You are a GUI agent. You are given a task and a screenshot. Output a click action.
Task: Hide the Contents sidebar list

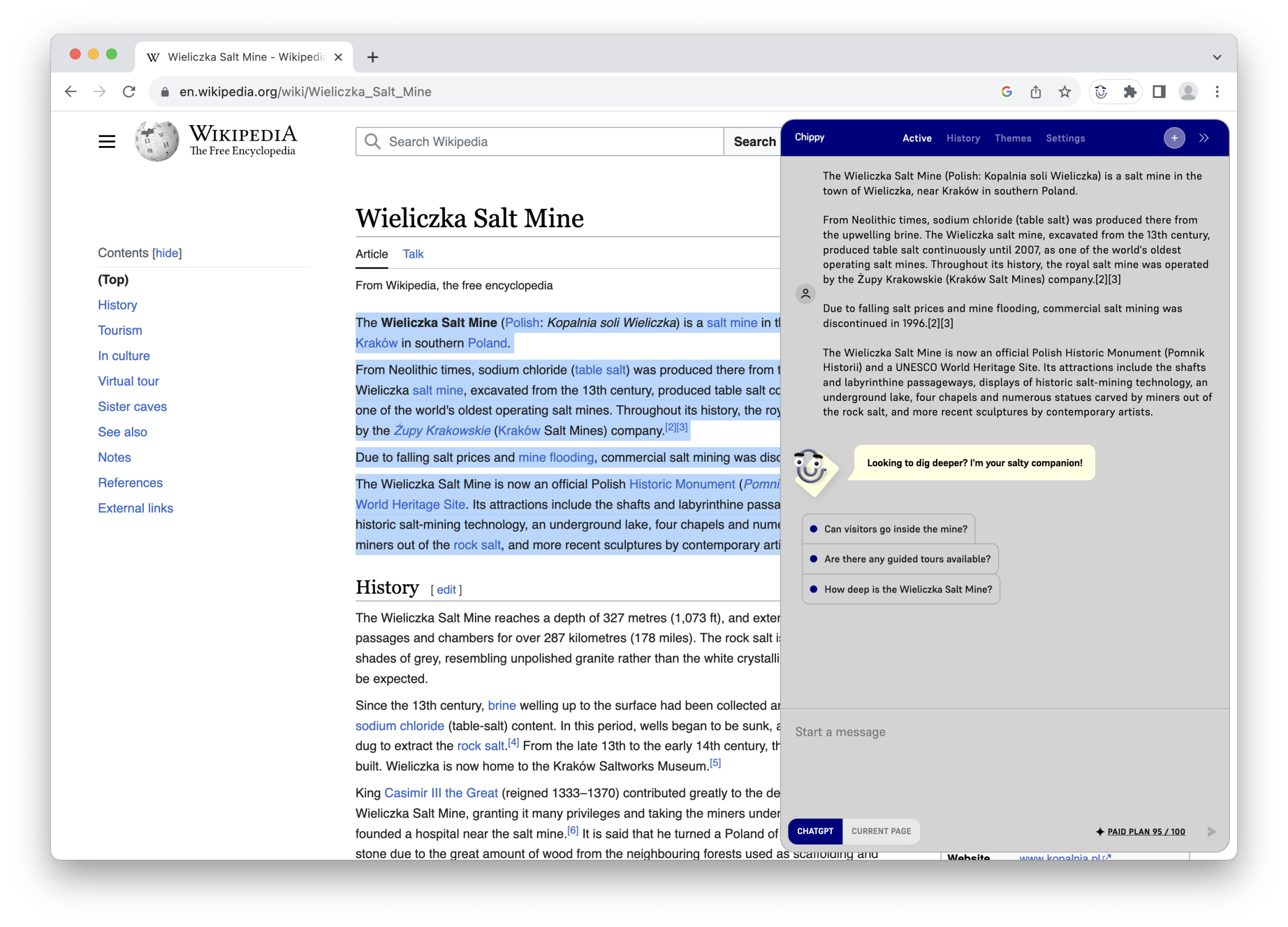coord(166,253)
